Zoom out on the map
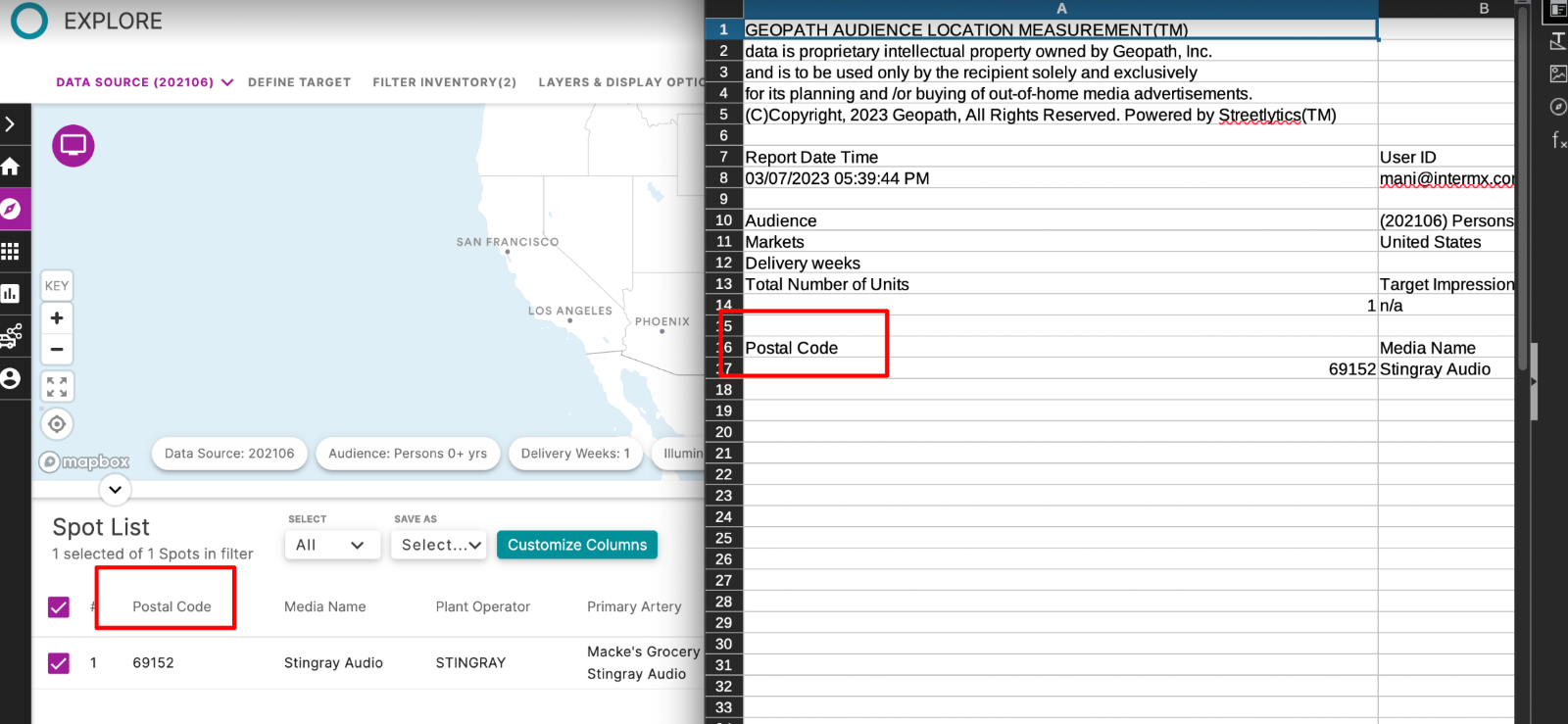 pyautogui.click(x=57, y=350)
